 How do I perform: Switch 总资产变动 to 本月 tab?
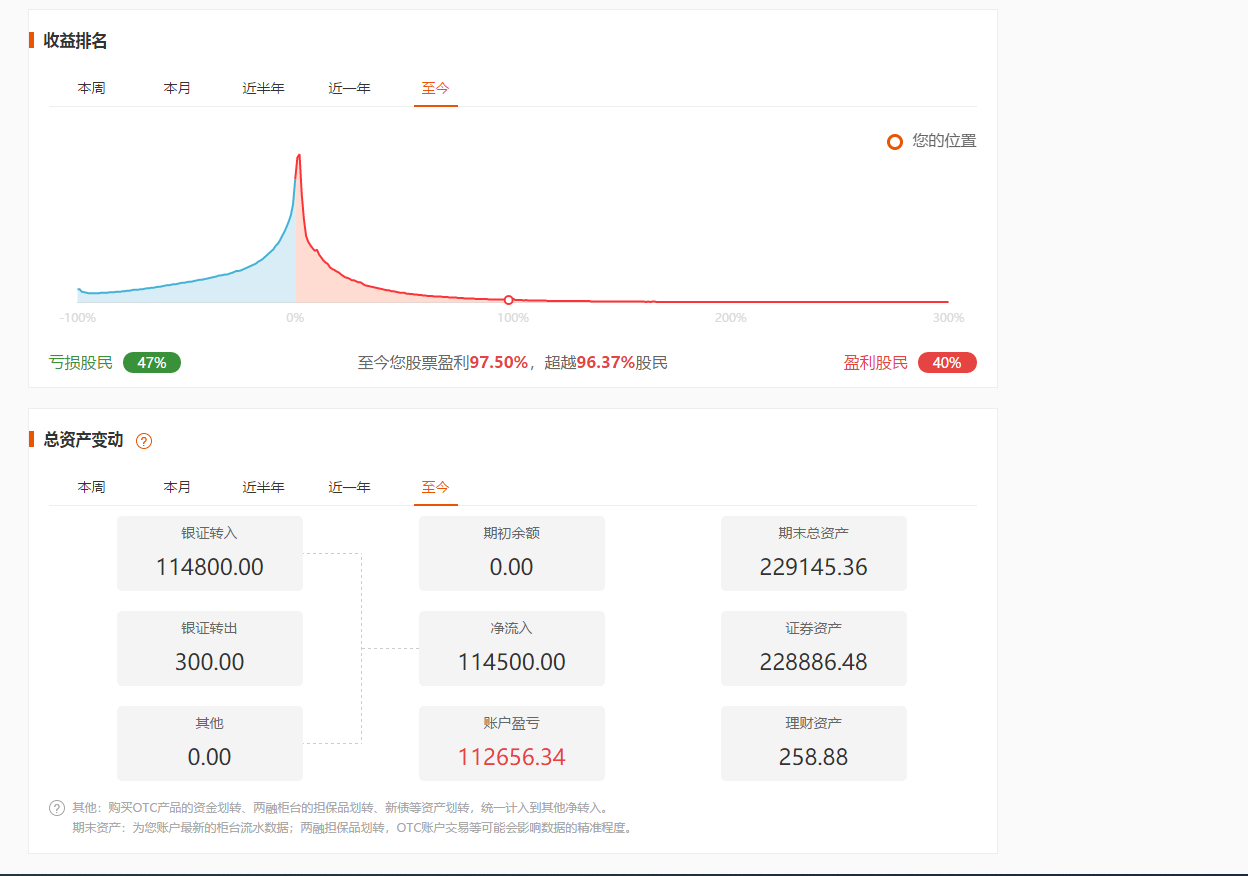point(177,487)
